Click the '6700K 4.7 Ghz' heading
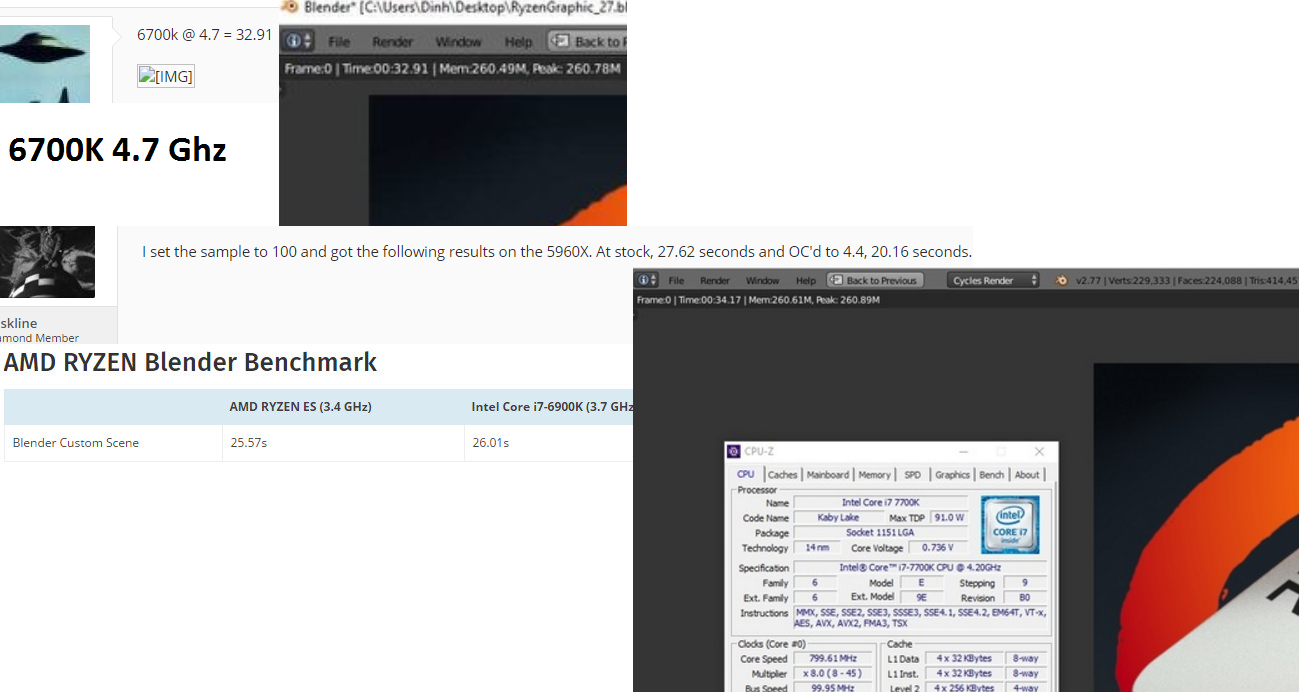 click(x=117, y=150)
